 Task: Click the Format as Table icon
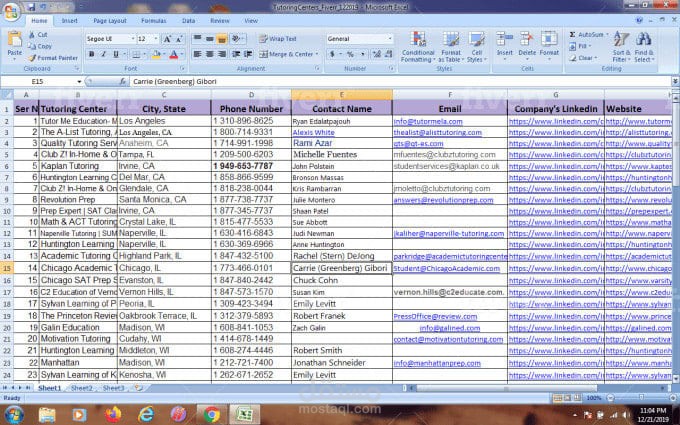coord(451,47)
